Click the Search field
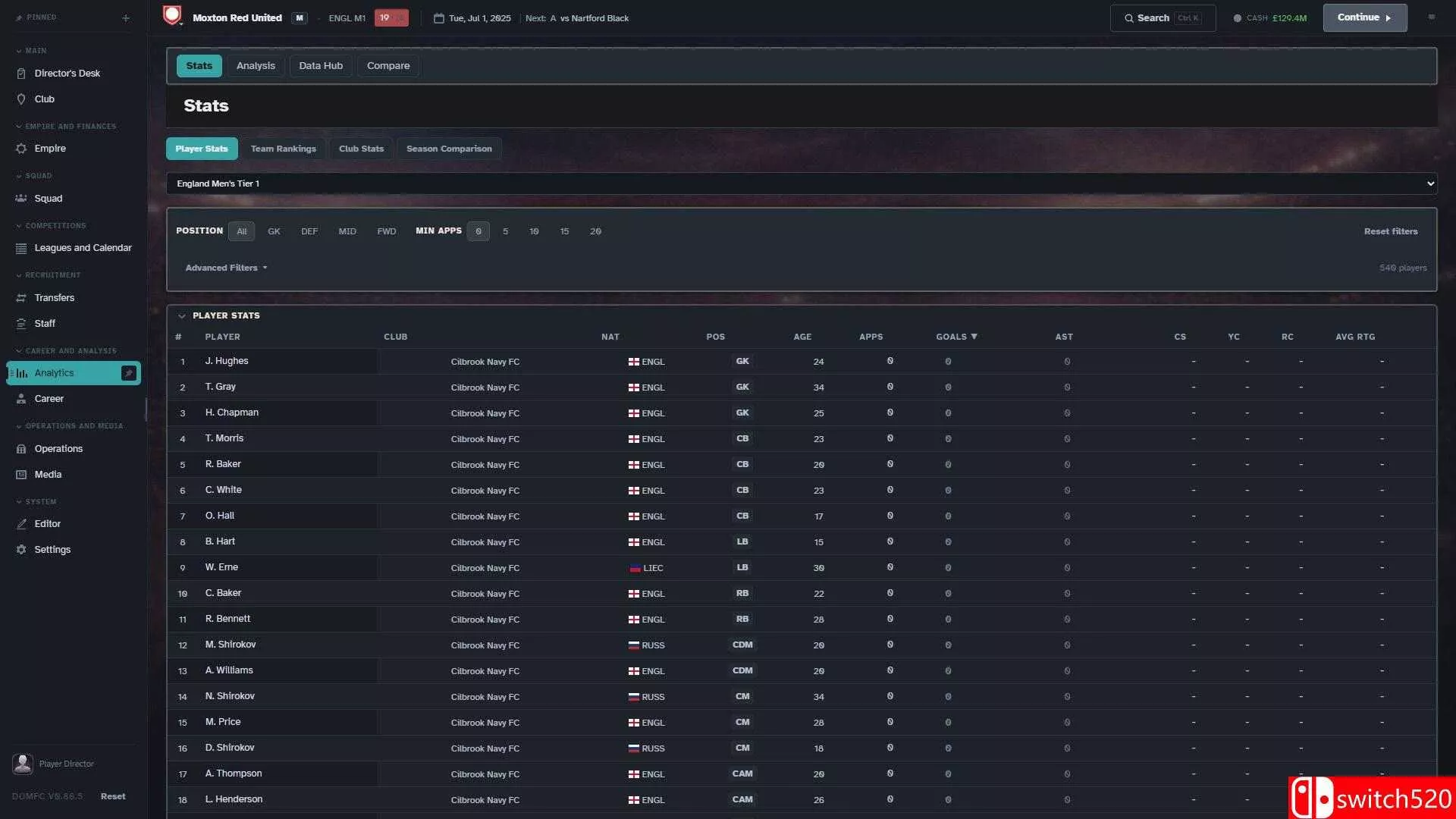Image resolution: width=1456 pixels, height=819 pixels. tap(1163, 17)
